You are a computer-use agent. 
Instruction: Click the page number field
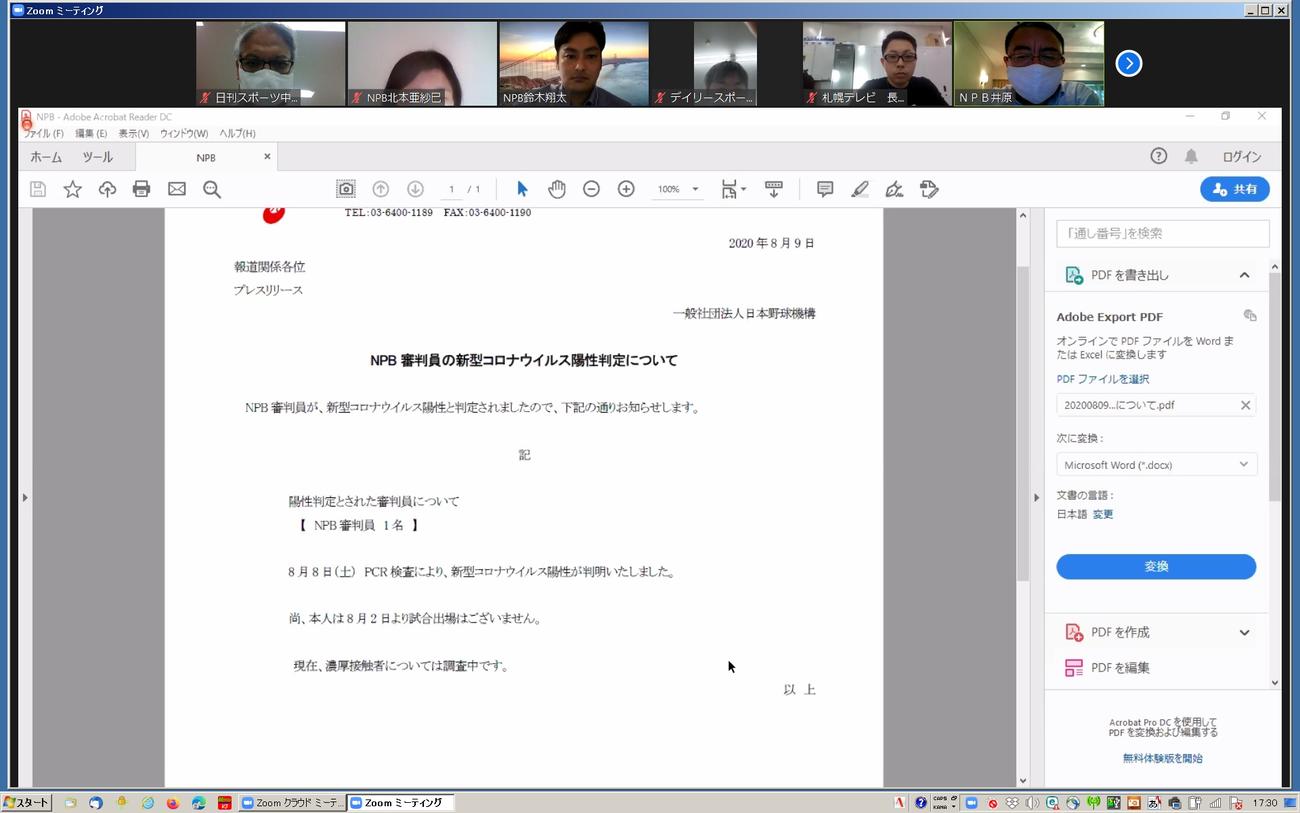coord(452,189)
